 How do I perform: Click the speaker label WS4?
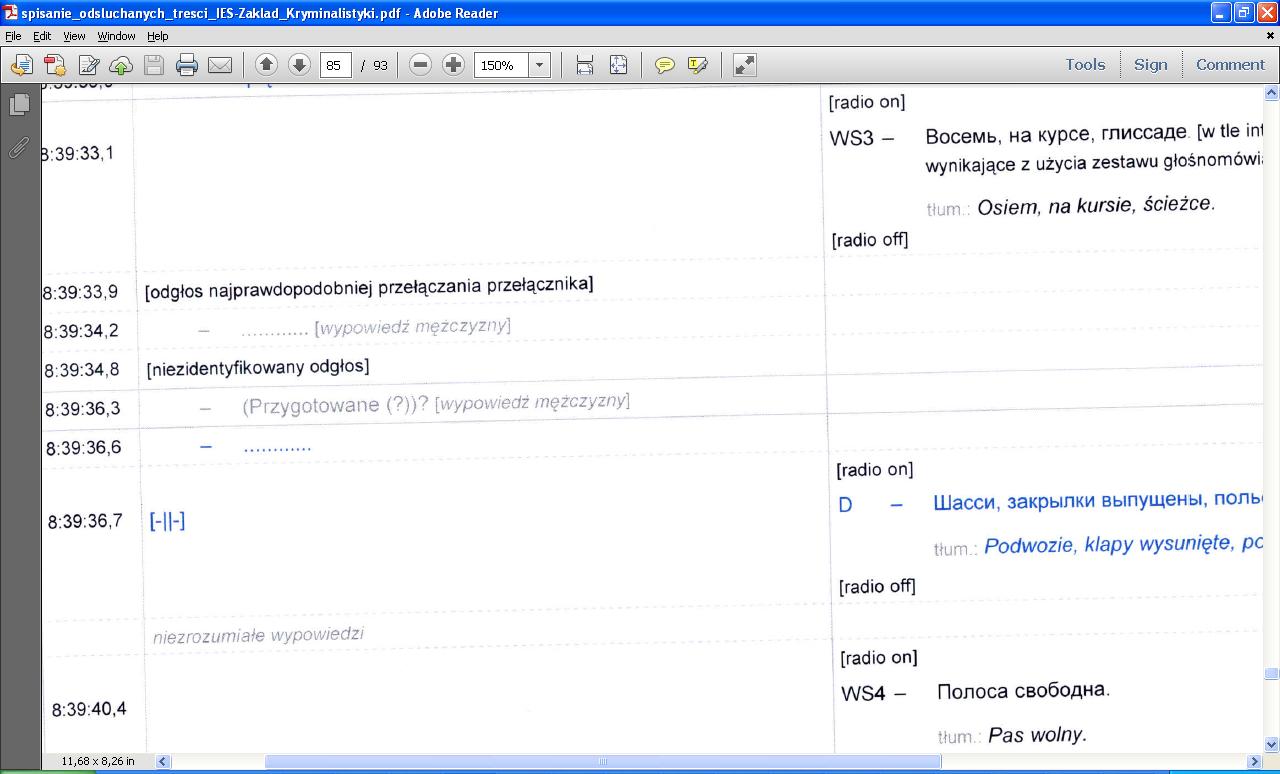[863, 693]
